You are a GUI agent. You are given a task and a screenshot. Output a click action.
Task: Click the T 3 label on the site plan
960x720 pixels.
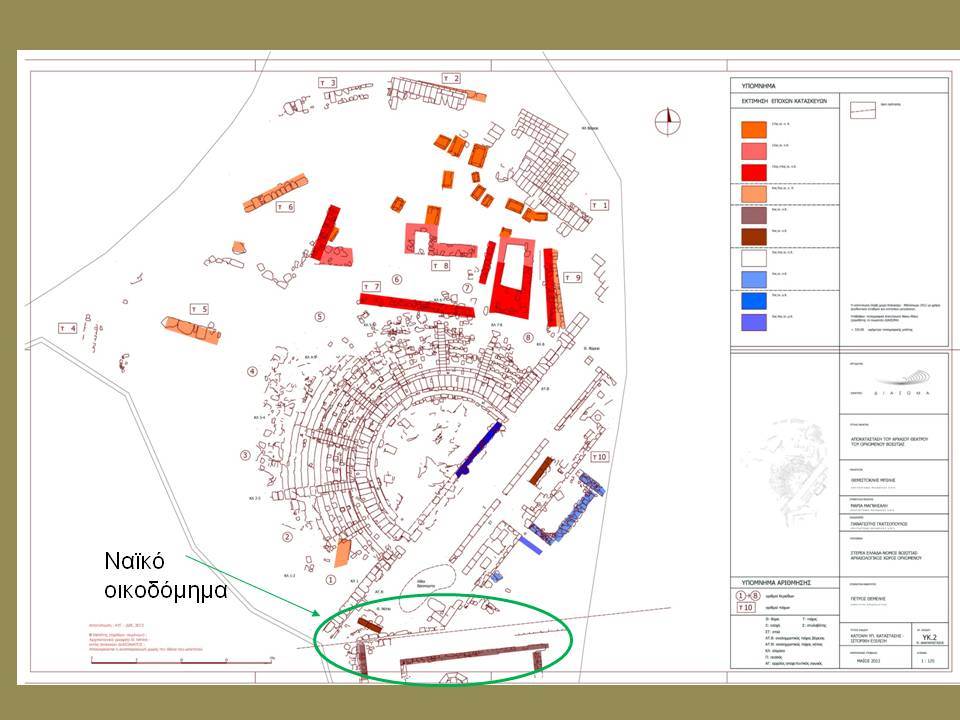(328, 83)
